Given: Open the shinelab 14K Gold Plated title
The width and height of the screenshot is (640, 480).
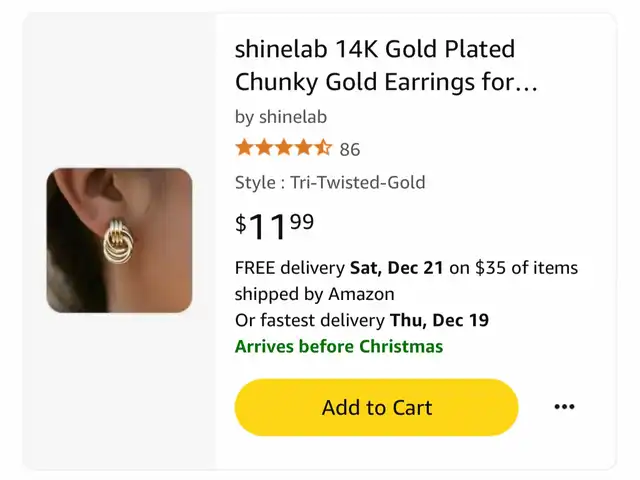Looking at the screenshot, I should pyautogui.click(x=375, y=49).
